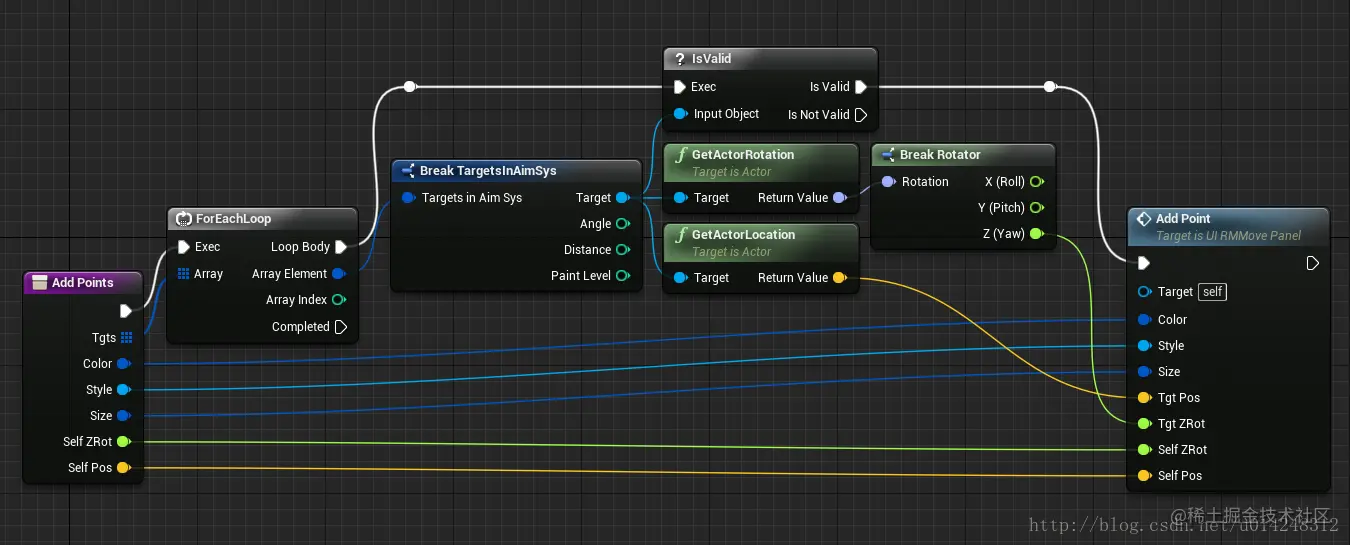The height and width of the screenshot is (545, 1350).
Task: Click 'Target is Actor' under GetActorRotation
Action: pos(732,172)
